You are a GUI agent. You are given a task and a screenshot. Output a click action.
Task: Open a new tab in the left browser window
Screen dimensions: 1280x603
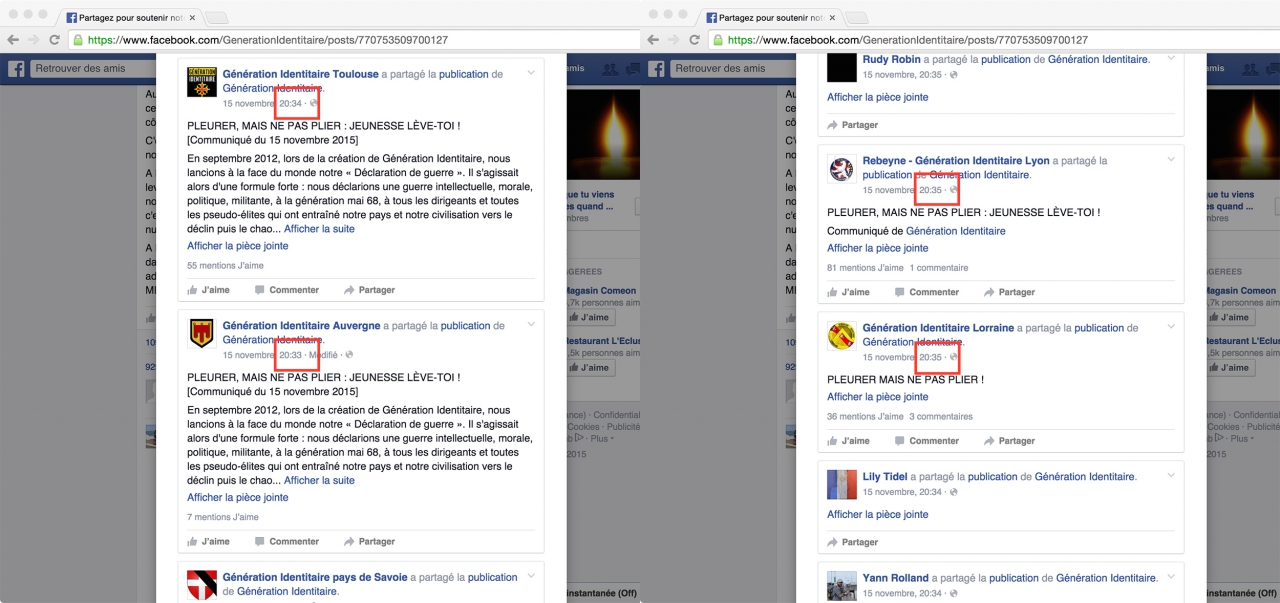(x=217, y=18)
